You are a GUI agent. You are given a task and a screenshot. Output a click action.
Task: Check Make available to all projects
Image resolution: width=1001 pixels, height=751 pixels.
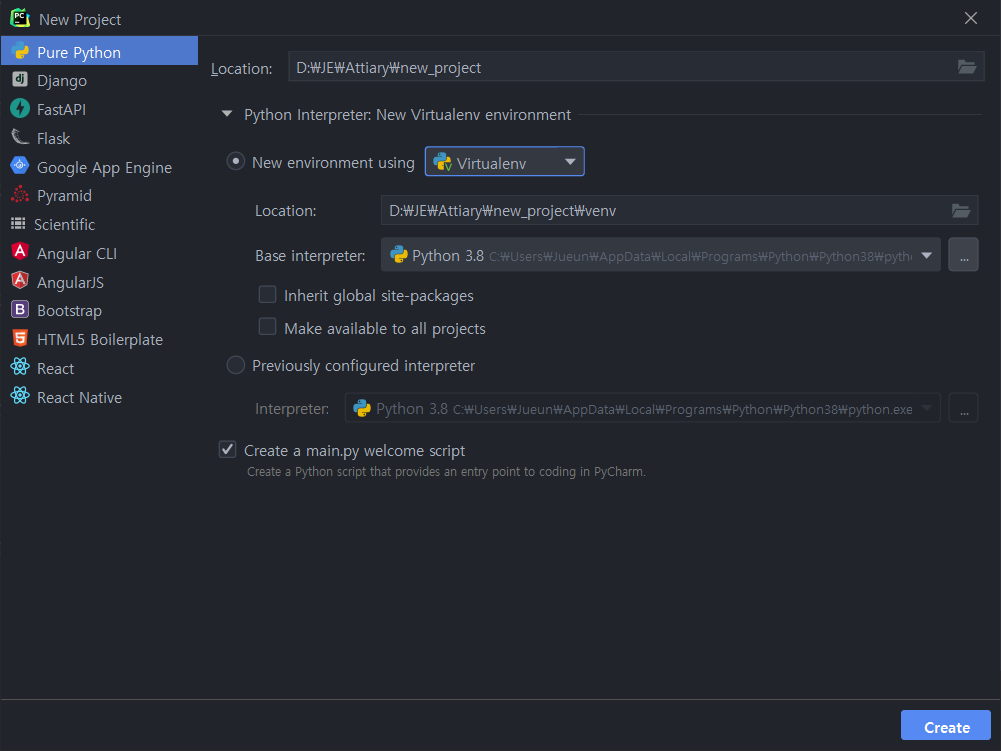(x=267, y=327)
